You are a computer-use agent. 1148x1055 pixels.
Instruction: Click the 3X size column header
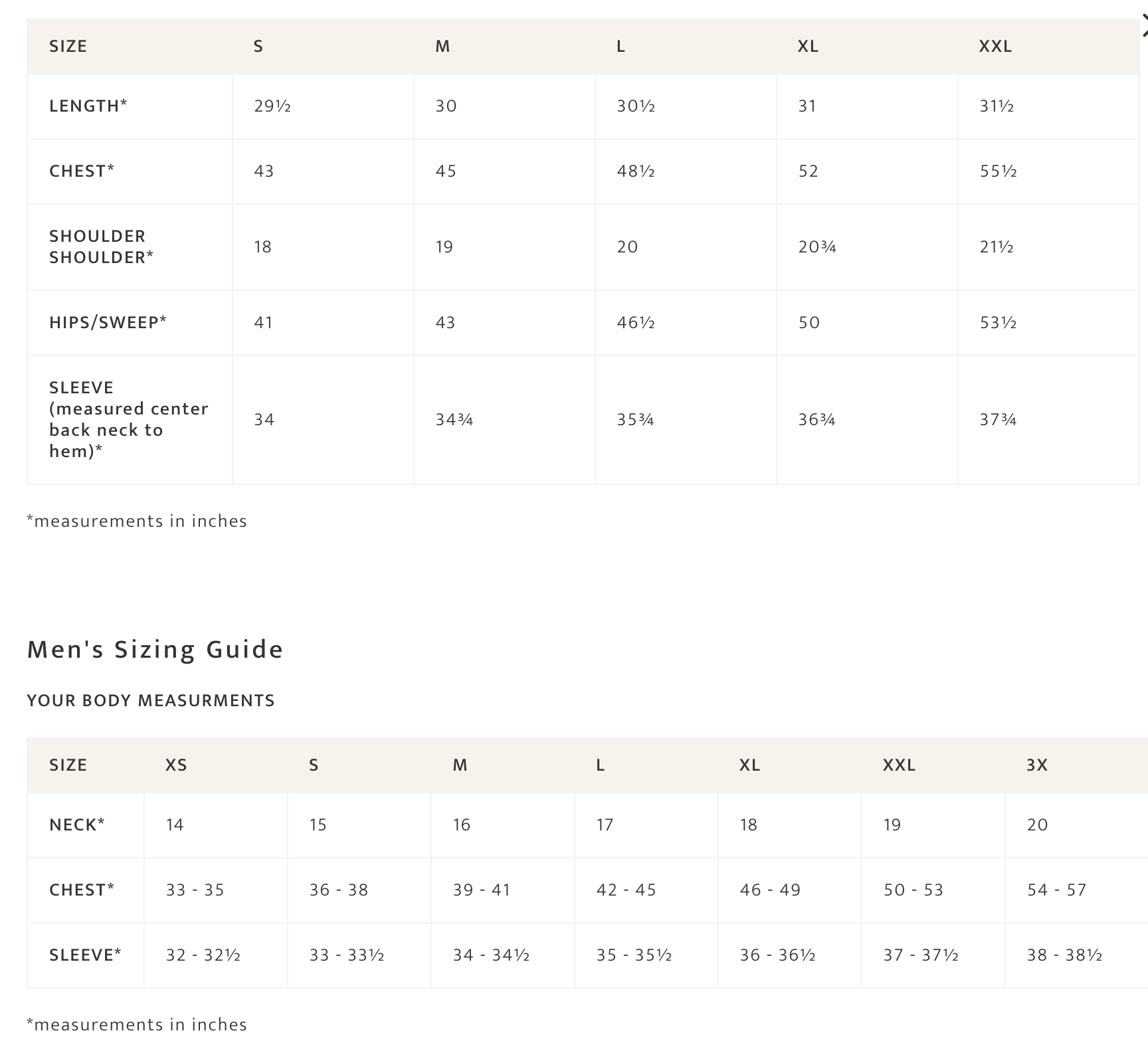(1036, 765)
